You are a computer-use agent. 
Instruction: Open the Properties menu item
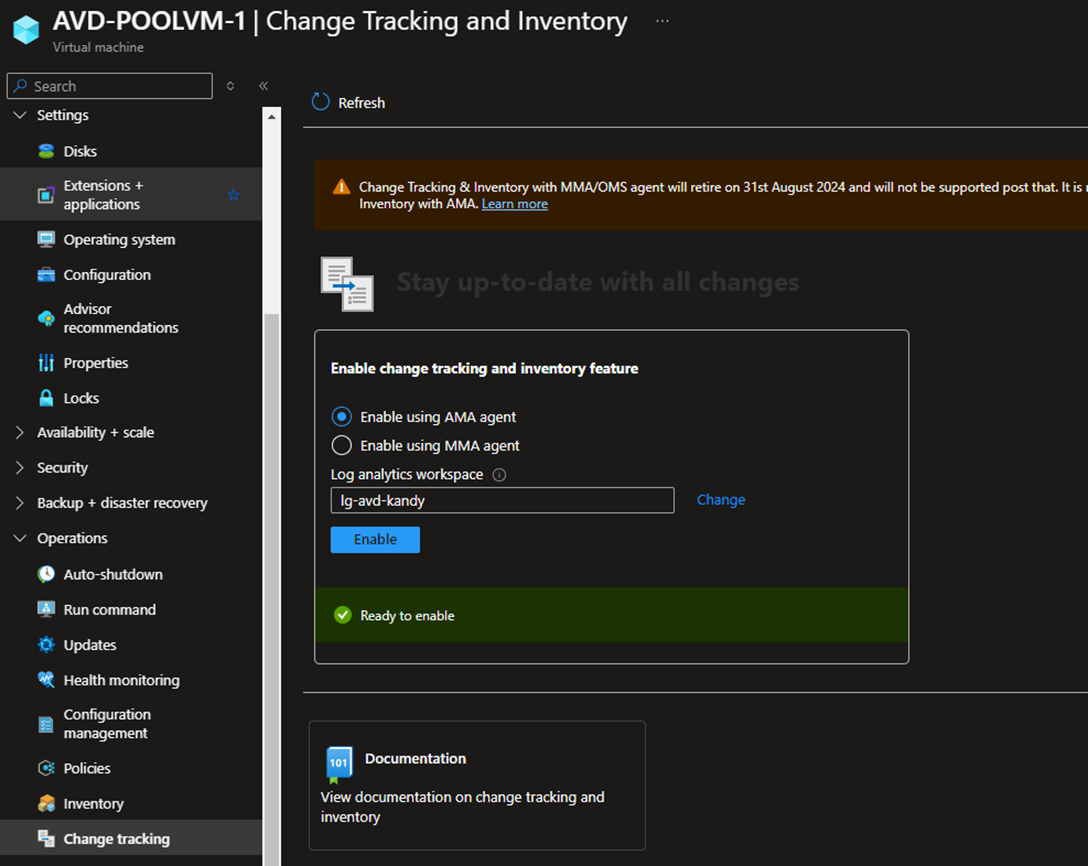(131, 363)
